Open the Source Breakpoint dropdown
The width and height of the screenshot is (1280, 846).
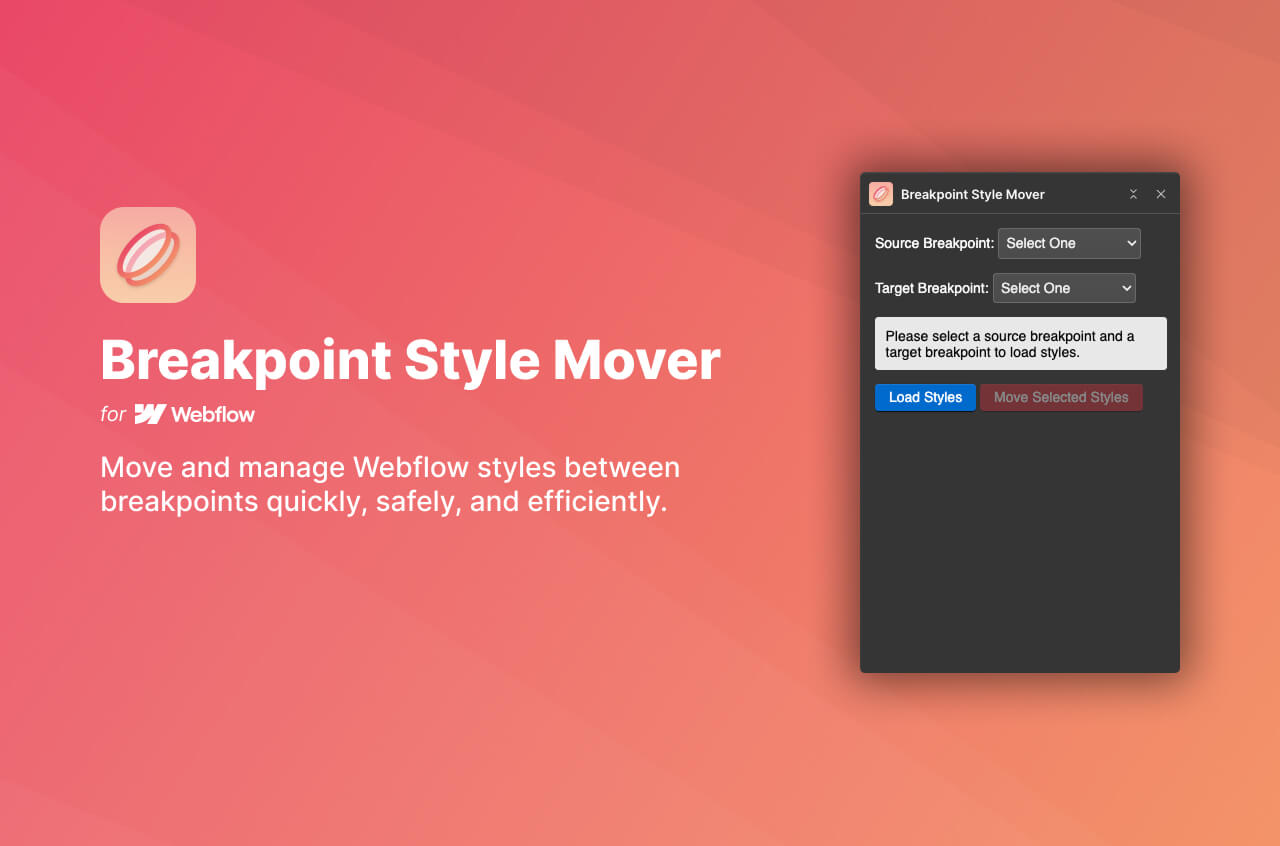1069,243
